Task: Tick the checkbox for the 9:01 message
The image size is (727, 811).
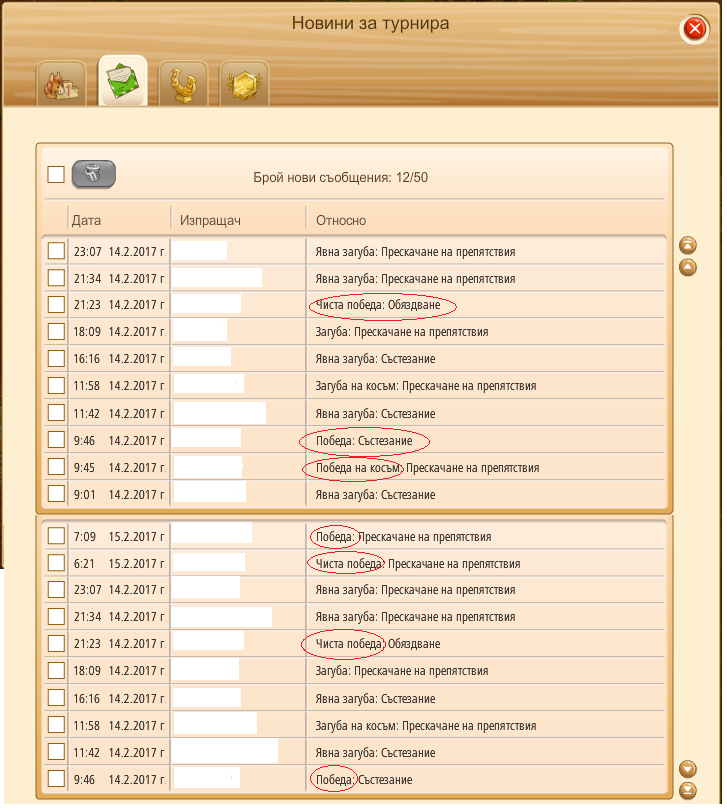Action: [56, 493]
